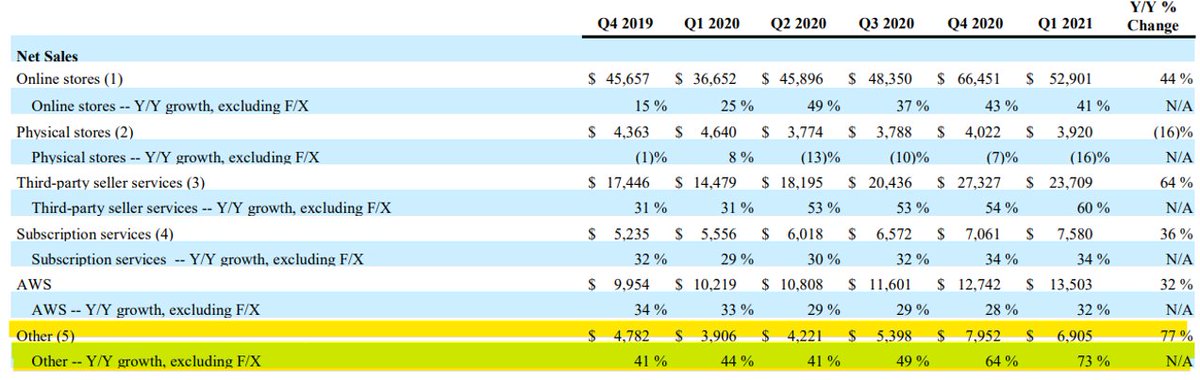Select the Physical stores (2) row label

tap(75, 131)
